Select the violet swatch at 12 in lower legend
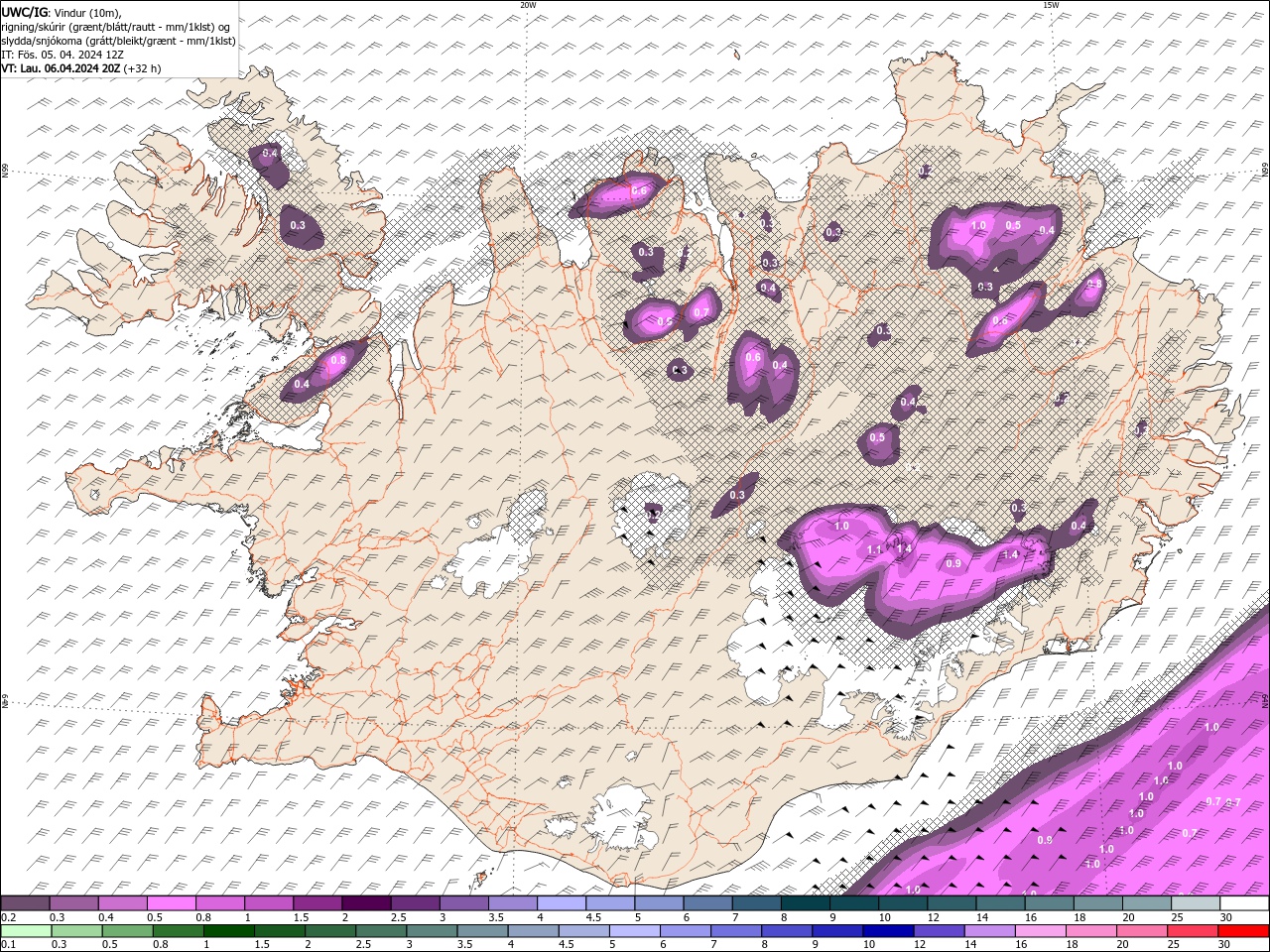This screenshot has height=952, width=1270. [x=939, y=930]
